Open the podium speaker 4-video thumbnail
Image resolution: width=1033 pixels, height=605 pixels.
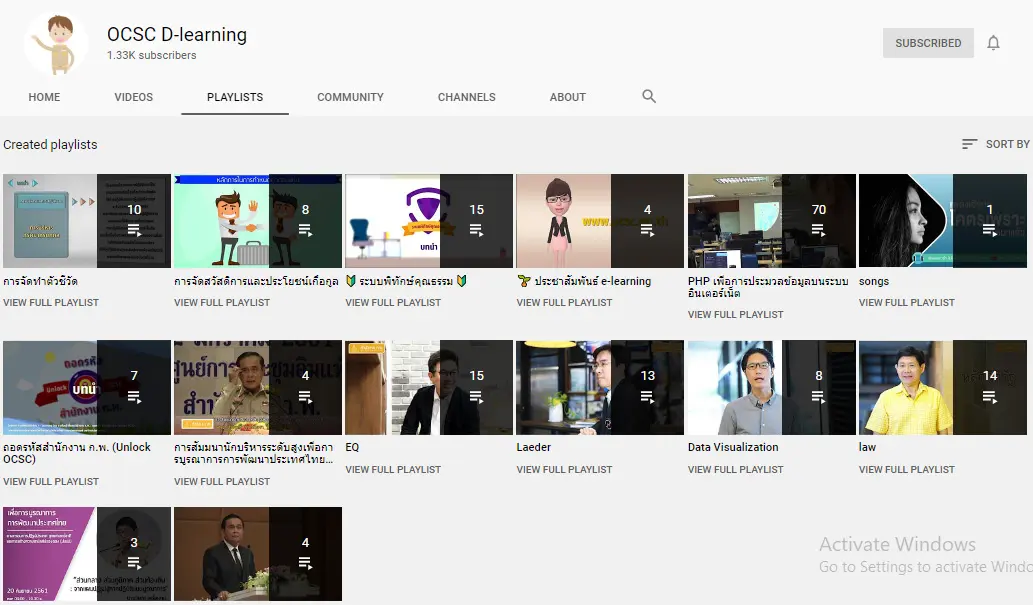pos(258,554)
